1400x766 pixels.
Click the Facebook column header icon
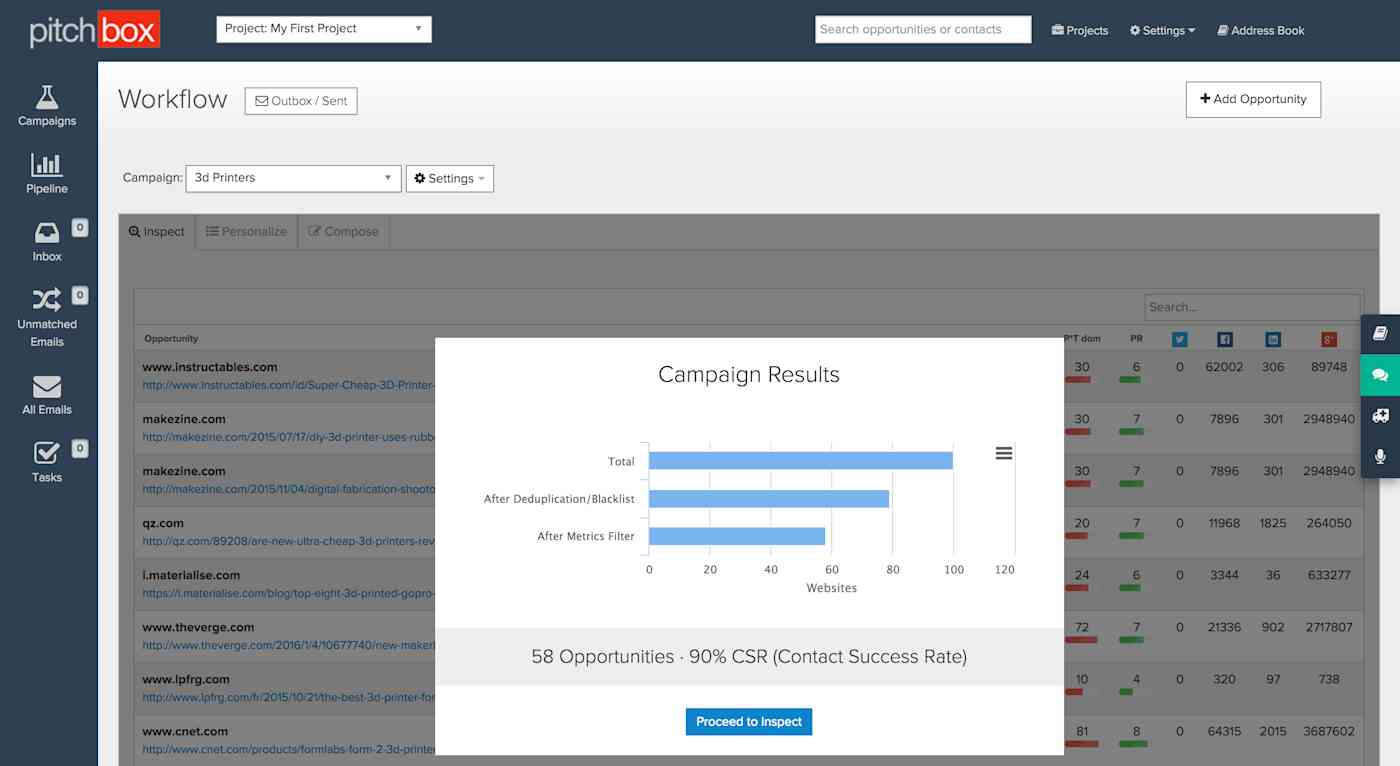point(1224,339)
